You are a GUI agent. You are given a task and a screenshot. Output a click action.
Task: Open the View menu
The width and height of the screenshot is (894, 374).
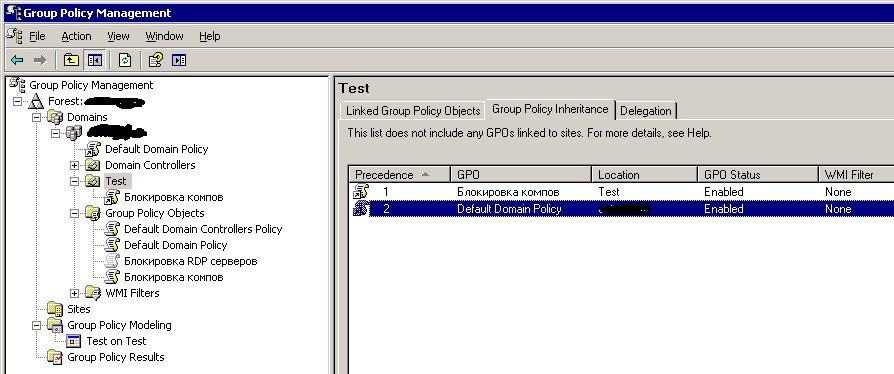coord(118,36)
